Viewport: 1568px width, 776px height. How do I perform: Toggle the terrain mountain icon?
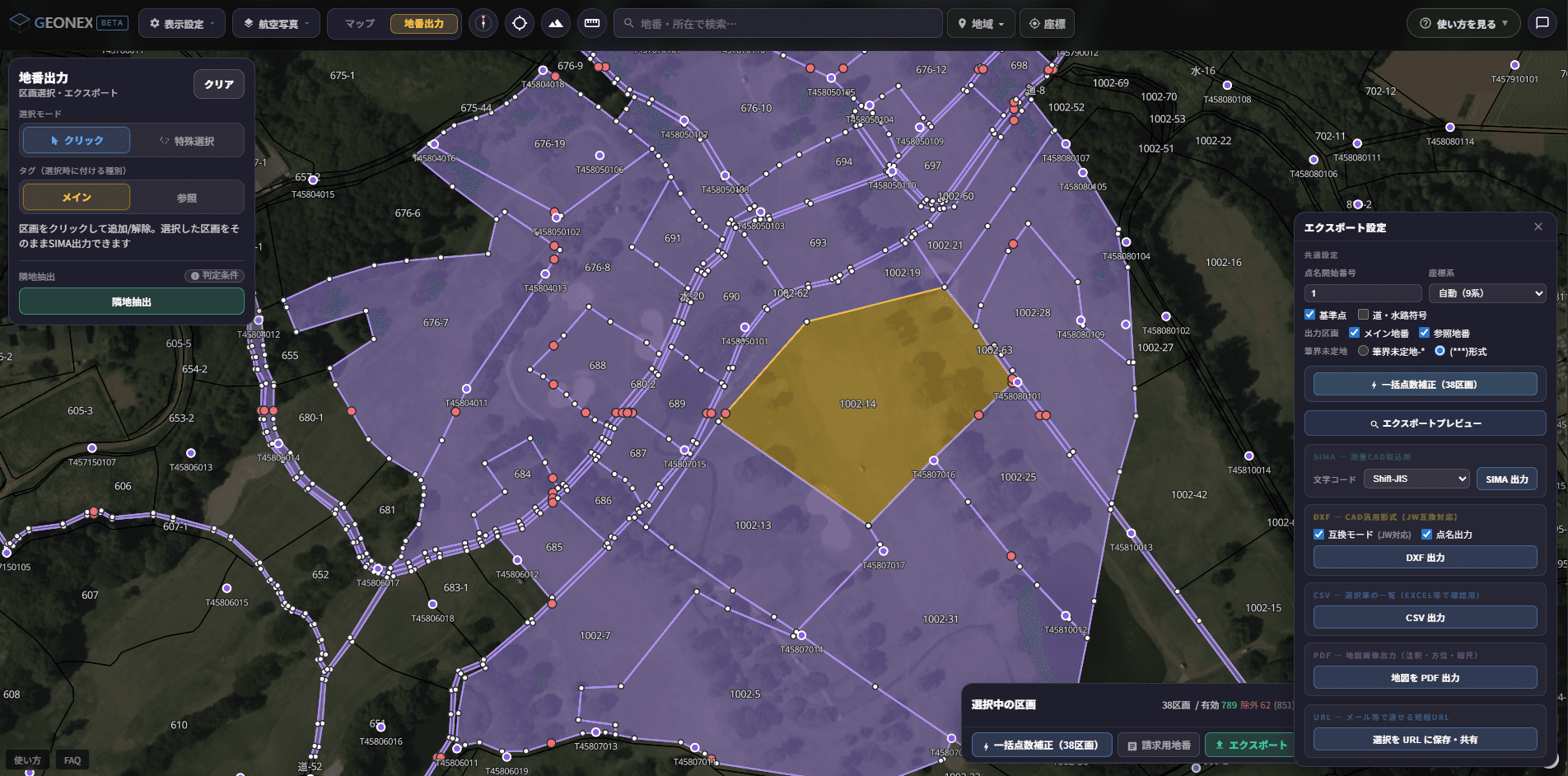point(556,23)
